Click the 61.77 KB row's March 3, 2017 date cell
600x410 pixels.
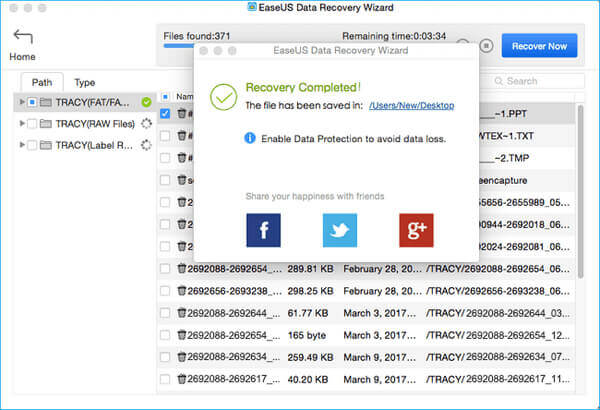(x=380, y=313)
